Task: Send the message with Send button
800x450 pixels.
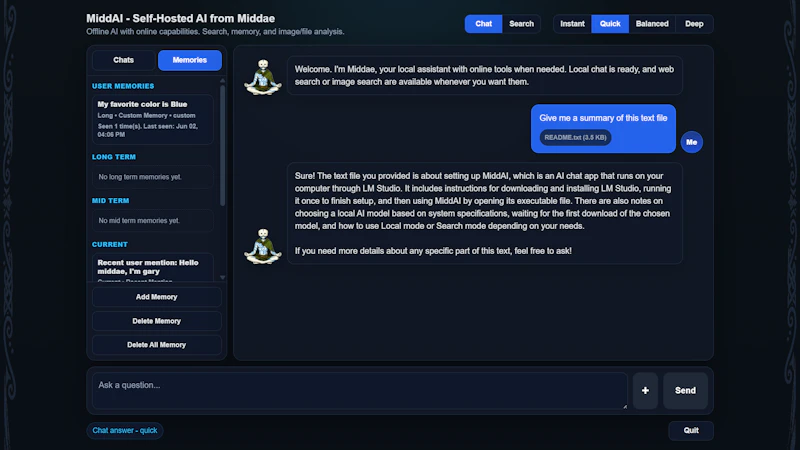Action: 685,390
